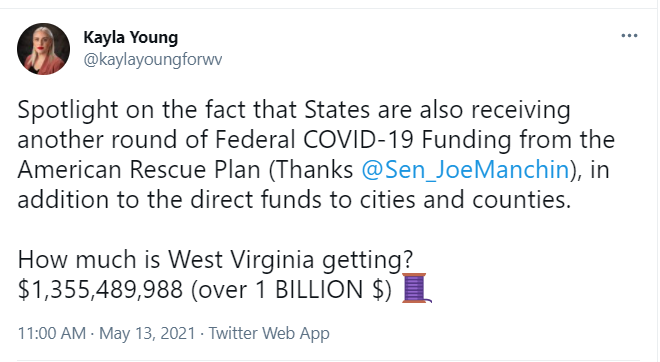Viewport: 660px width, 362px height.
Task: Click the word BILLION in the tweet
Action: (319, 290)
